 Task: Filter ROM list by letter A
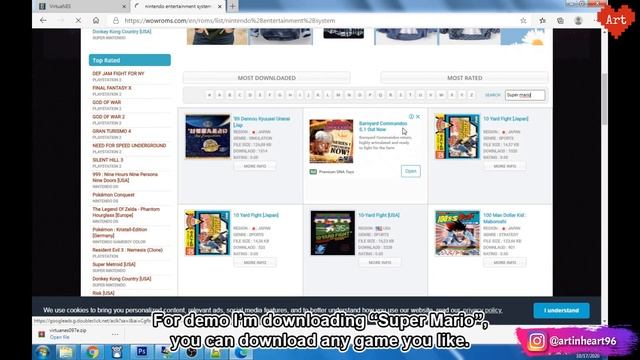(x=220, y=95)
